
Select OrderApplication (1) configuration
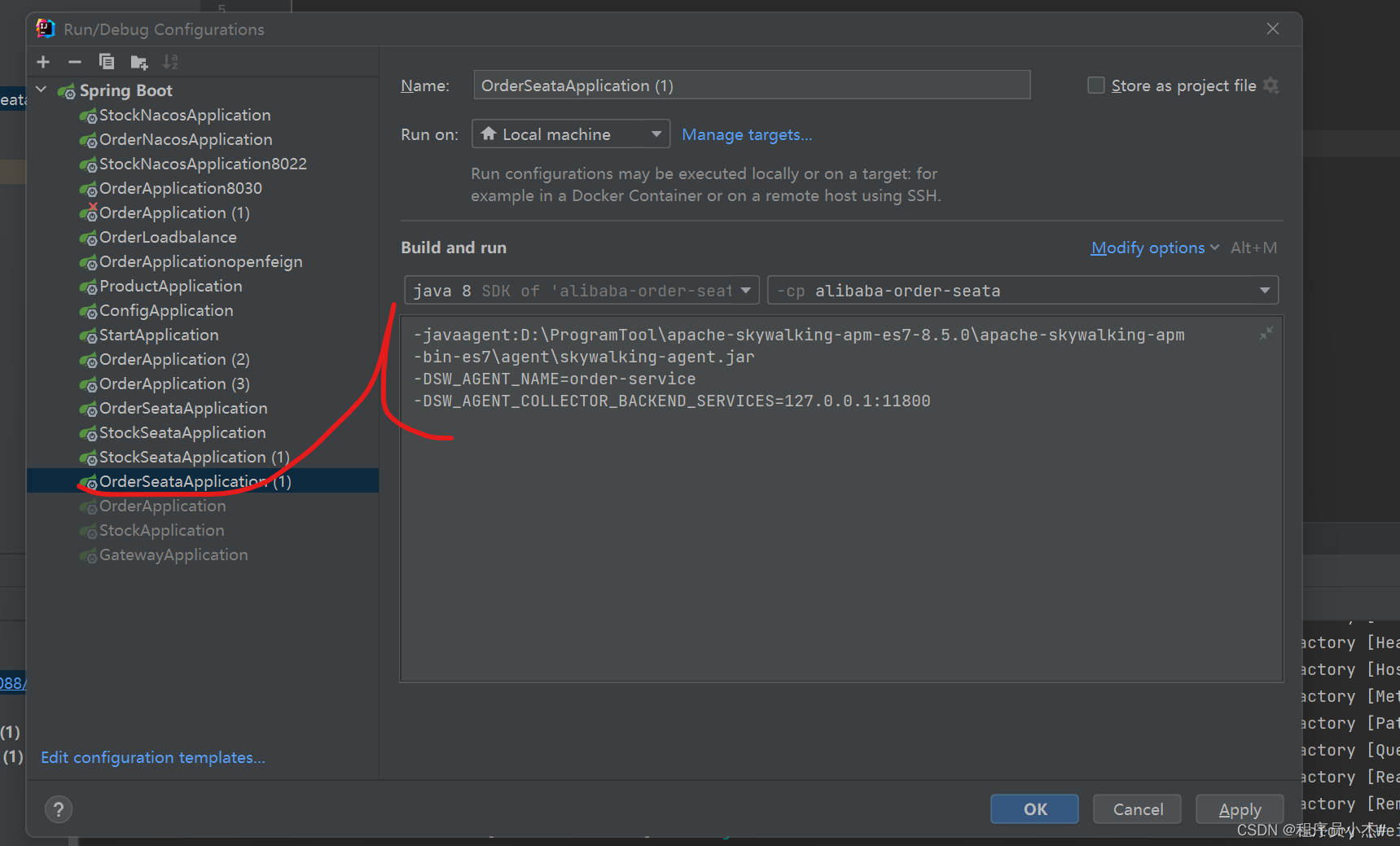click(x=174, y=213)
